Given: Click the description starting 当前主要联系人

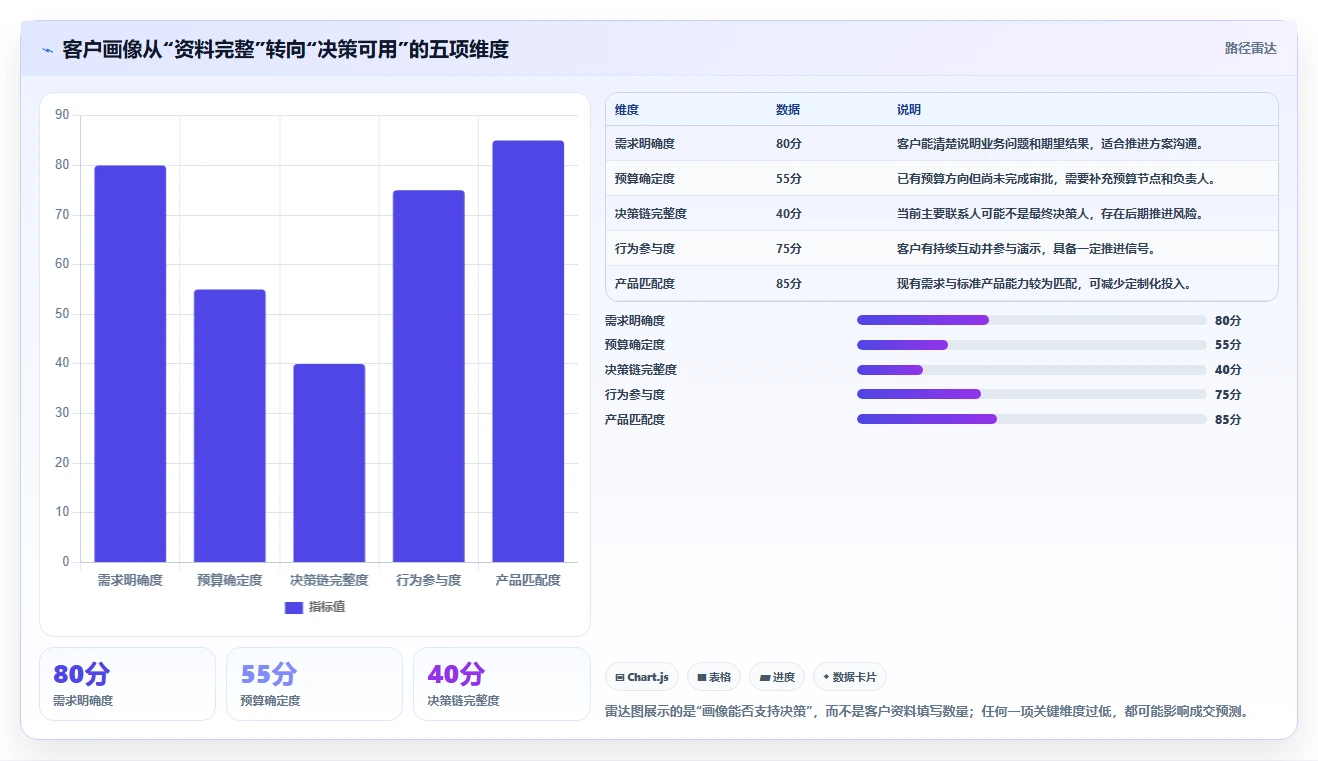Looking at the screenshot, I should point(1050,214).
